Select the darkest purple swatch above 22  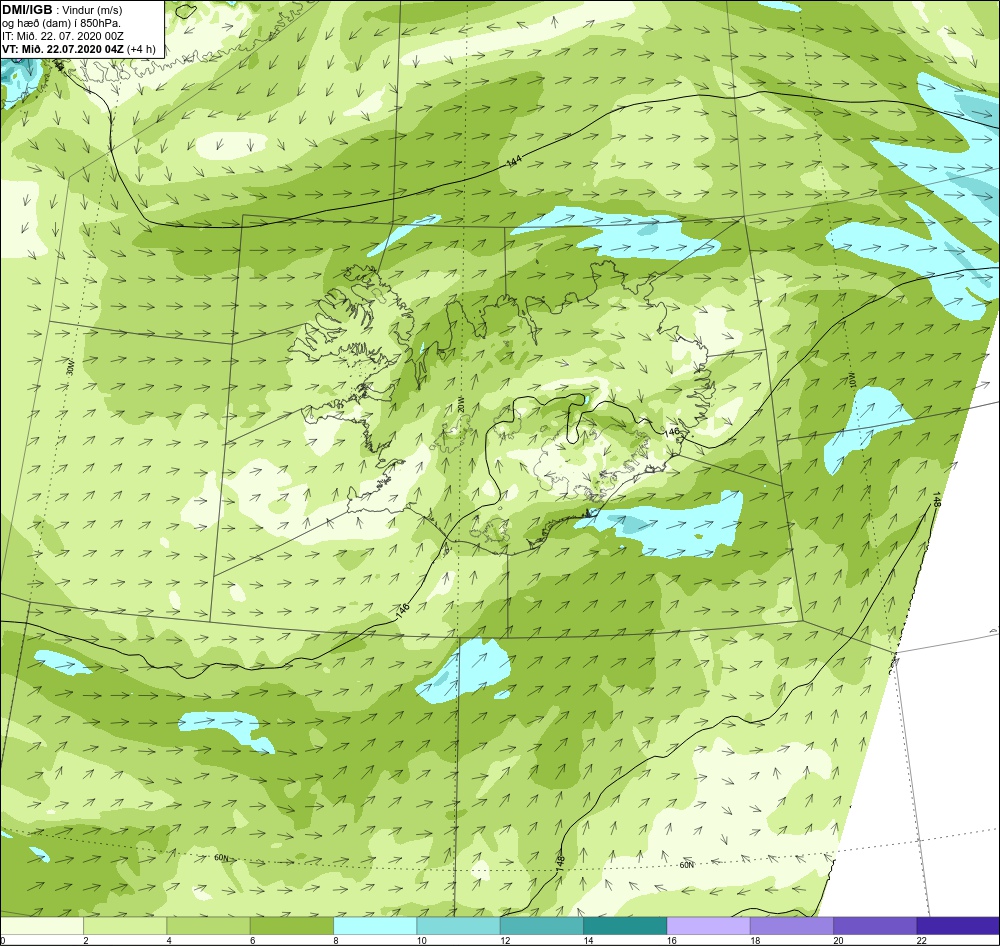pyautogui.click(x=958, y=925)
